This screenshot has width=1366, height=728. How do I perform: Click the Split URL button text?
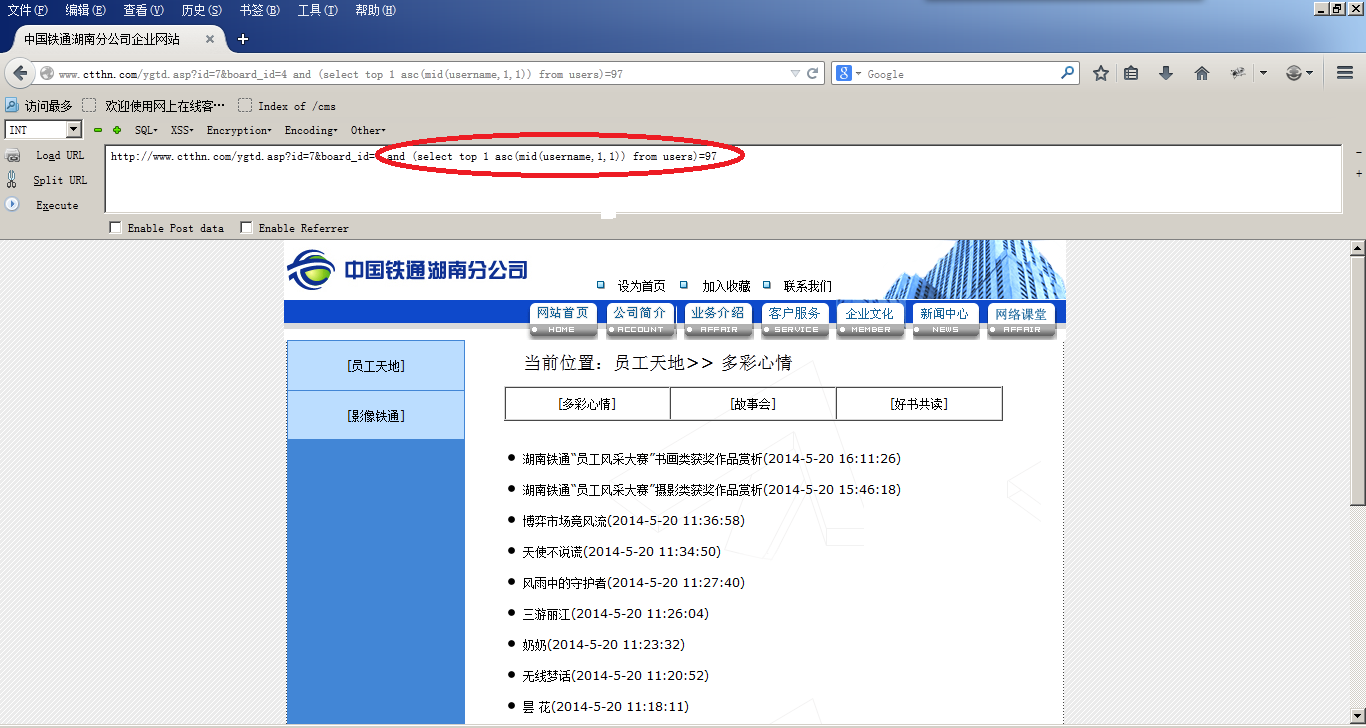click(60, 180)
